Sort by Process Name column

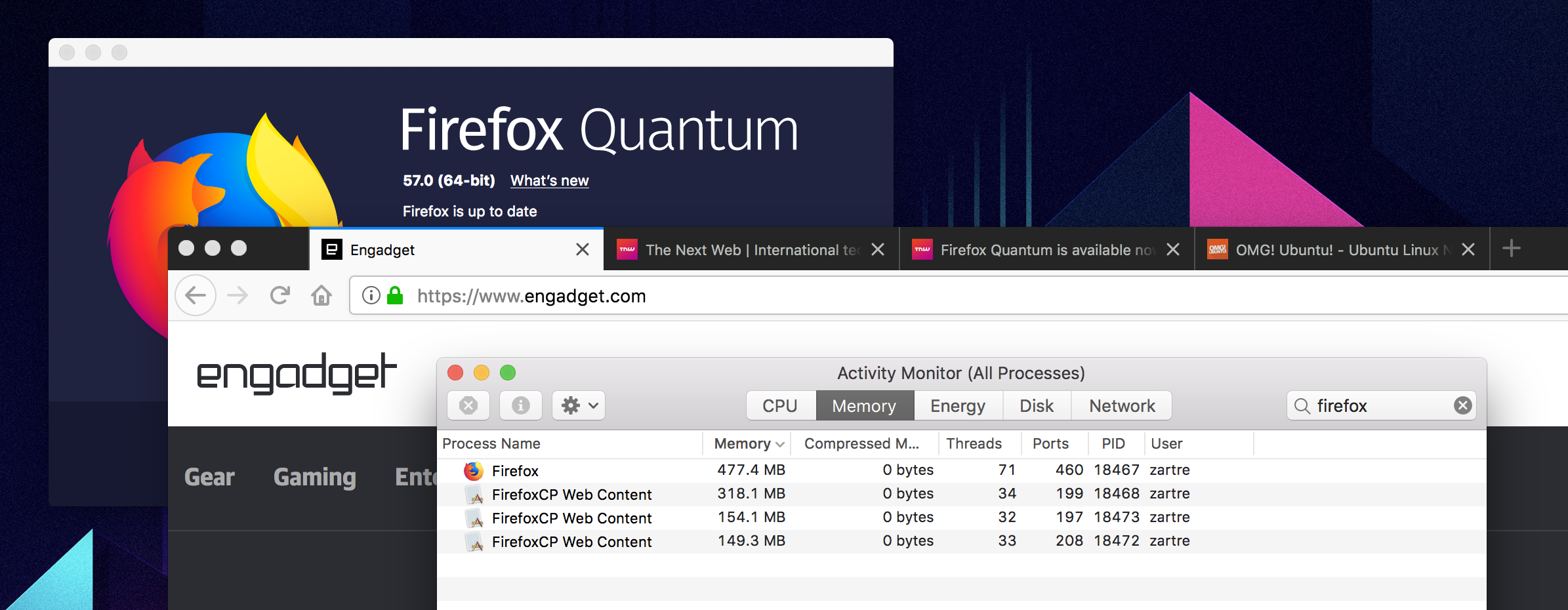(x=571, y=443)
